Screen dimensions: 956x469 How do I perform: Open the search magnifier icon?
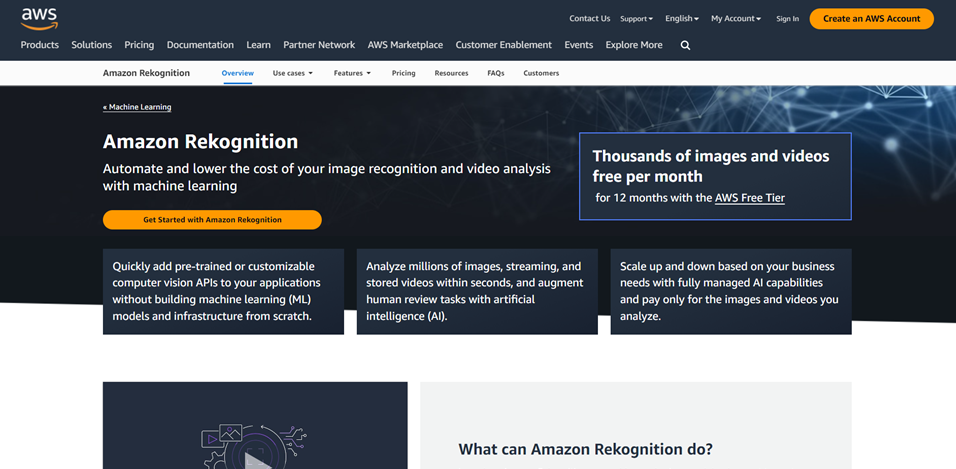(685, 45)
